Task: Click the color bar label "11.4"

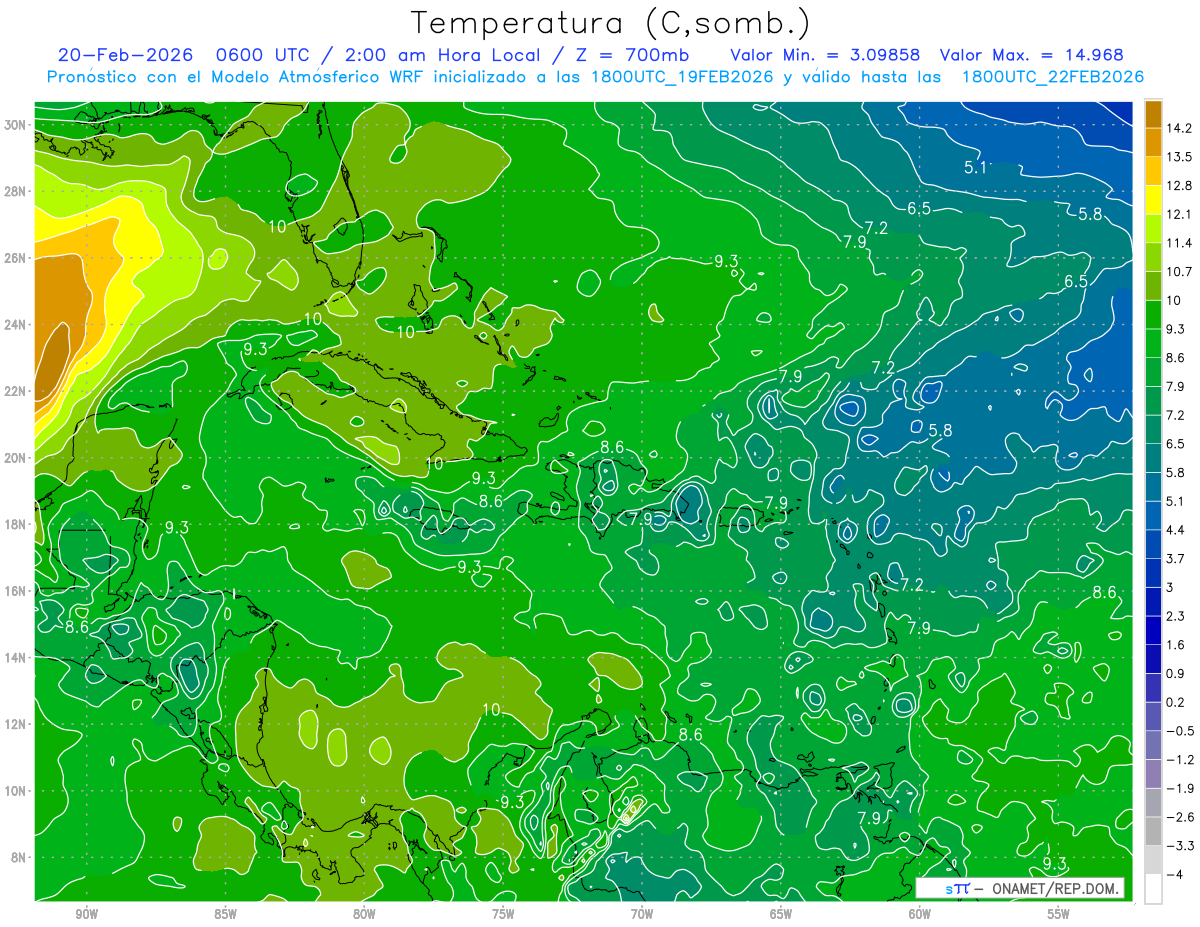Action: [1179, 242]
